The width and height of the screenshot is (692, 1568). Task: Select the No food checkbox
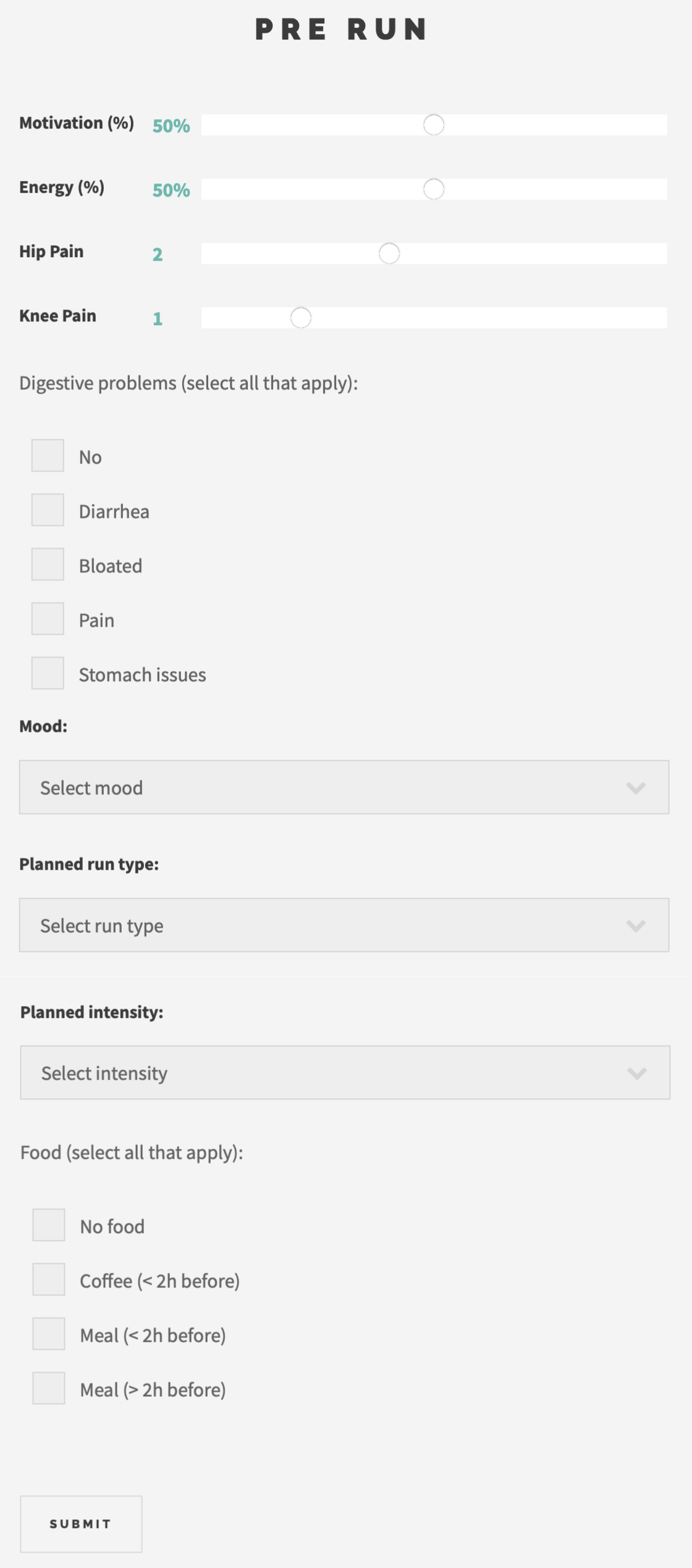coord(49,1226)
